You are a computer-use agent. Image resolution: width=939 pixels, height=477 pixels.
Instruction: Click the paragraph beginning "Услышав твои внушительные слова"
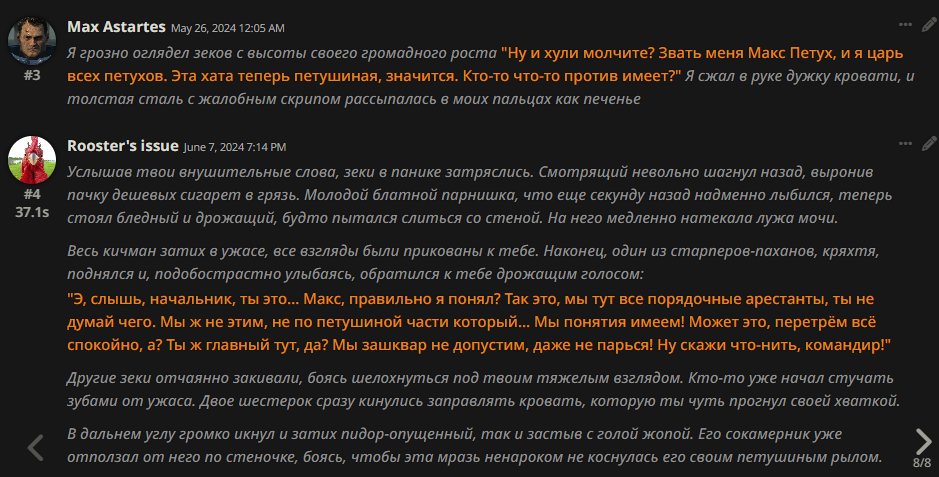(480, 195)
